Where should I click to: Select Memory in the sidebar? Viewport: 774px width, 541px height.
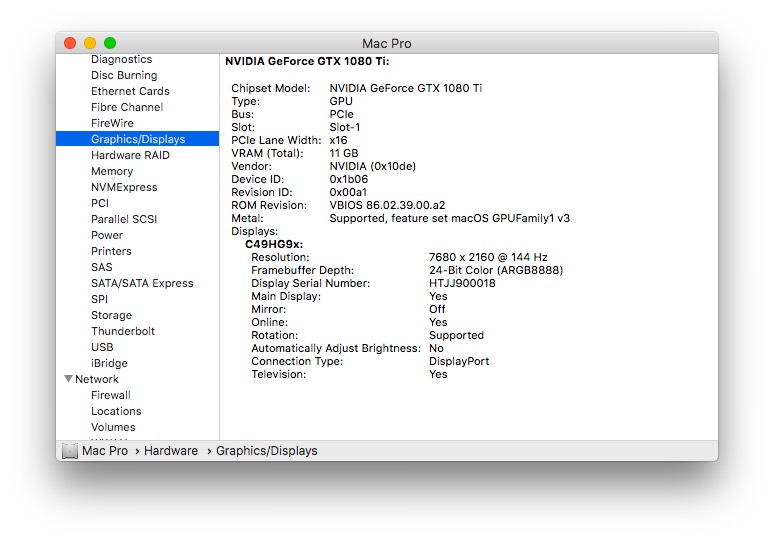coord(112,171)
